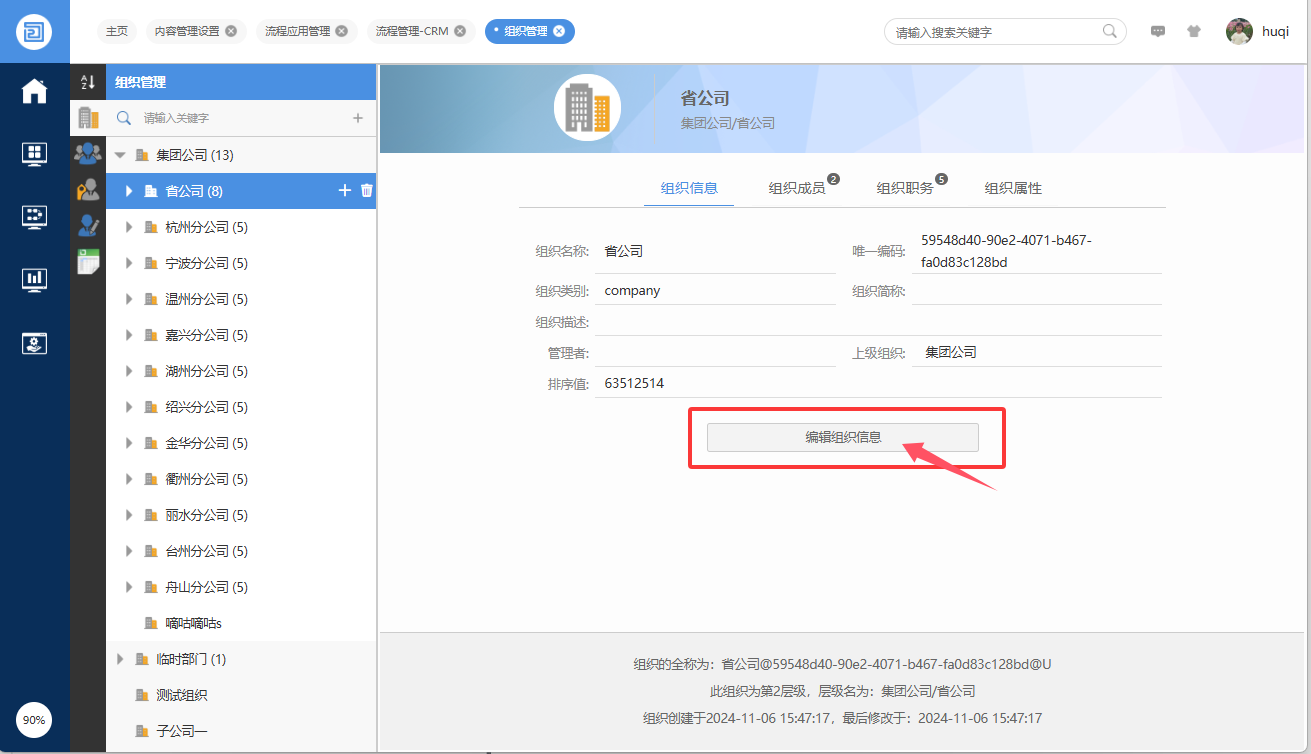Switch to the 组织成员 tab
The width and height of the screenshot is (1311, 754).
(796, 188)
